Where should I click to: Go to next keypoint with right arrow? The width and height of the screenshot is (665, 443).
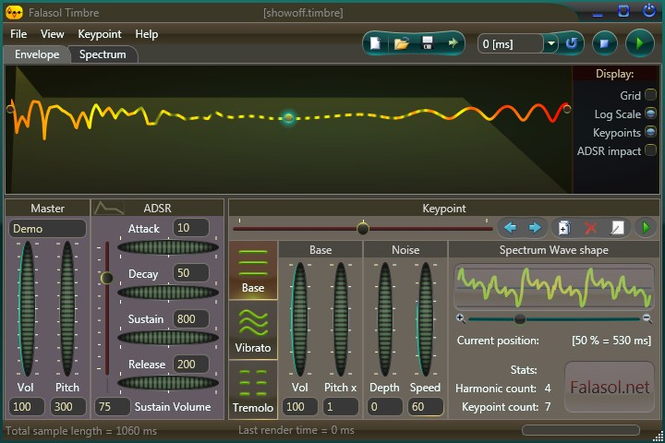(534, 228)
